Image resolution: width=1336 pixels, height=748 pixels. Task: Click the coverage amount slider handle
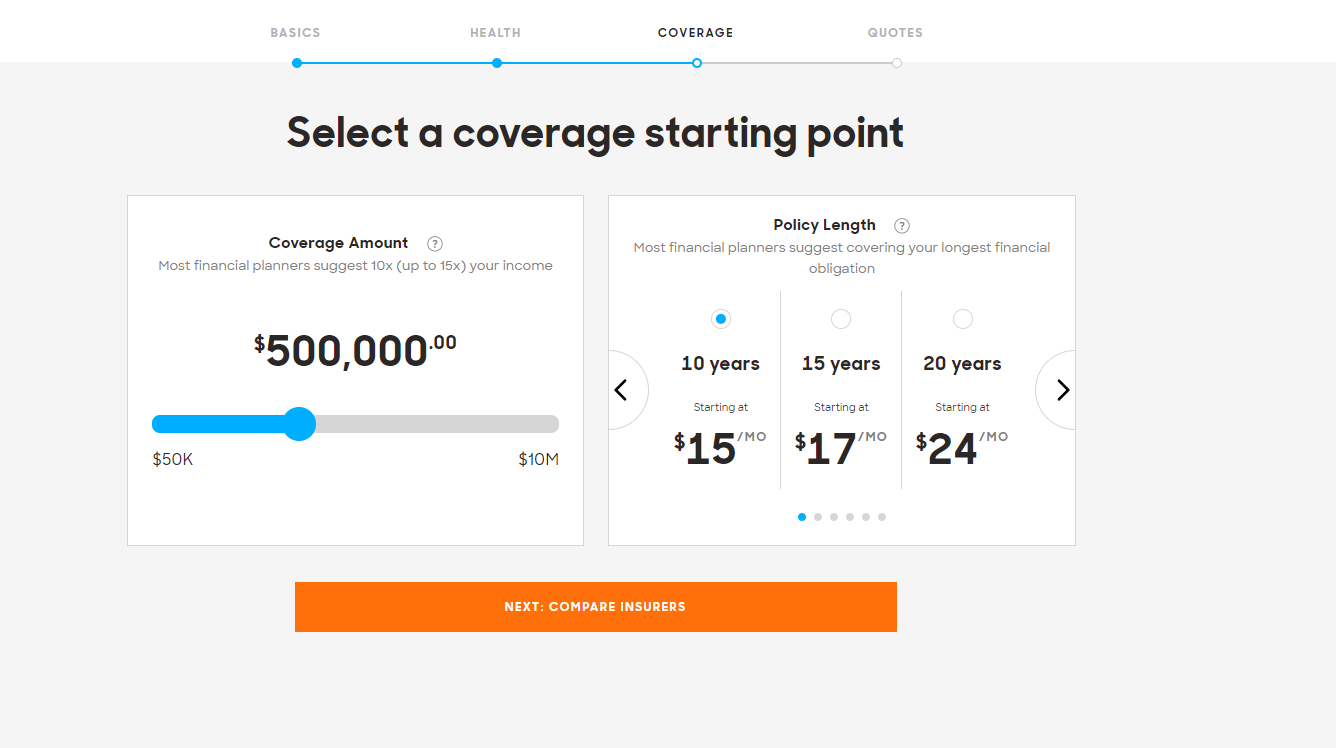[299, 424]
